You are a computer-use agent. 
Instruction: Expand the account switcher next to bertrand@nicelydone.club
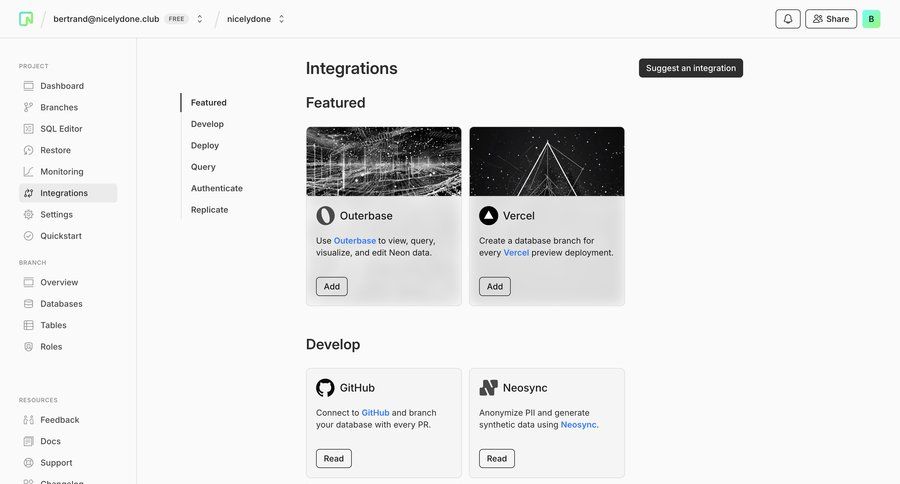tap(200, 19)
